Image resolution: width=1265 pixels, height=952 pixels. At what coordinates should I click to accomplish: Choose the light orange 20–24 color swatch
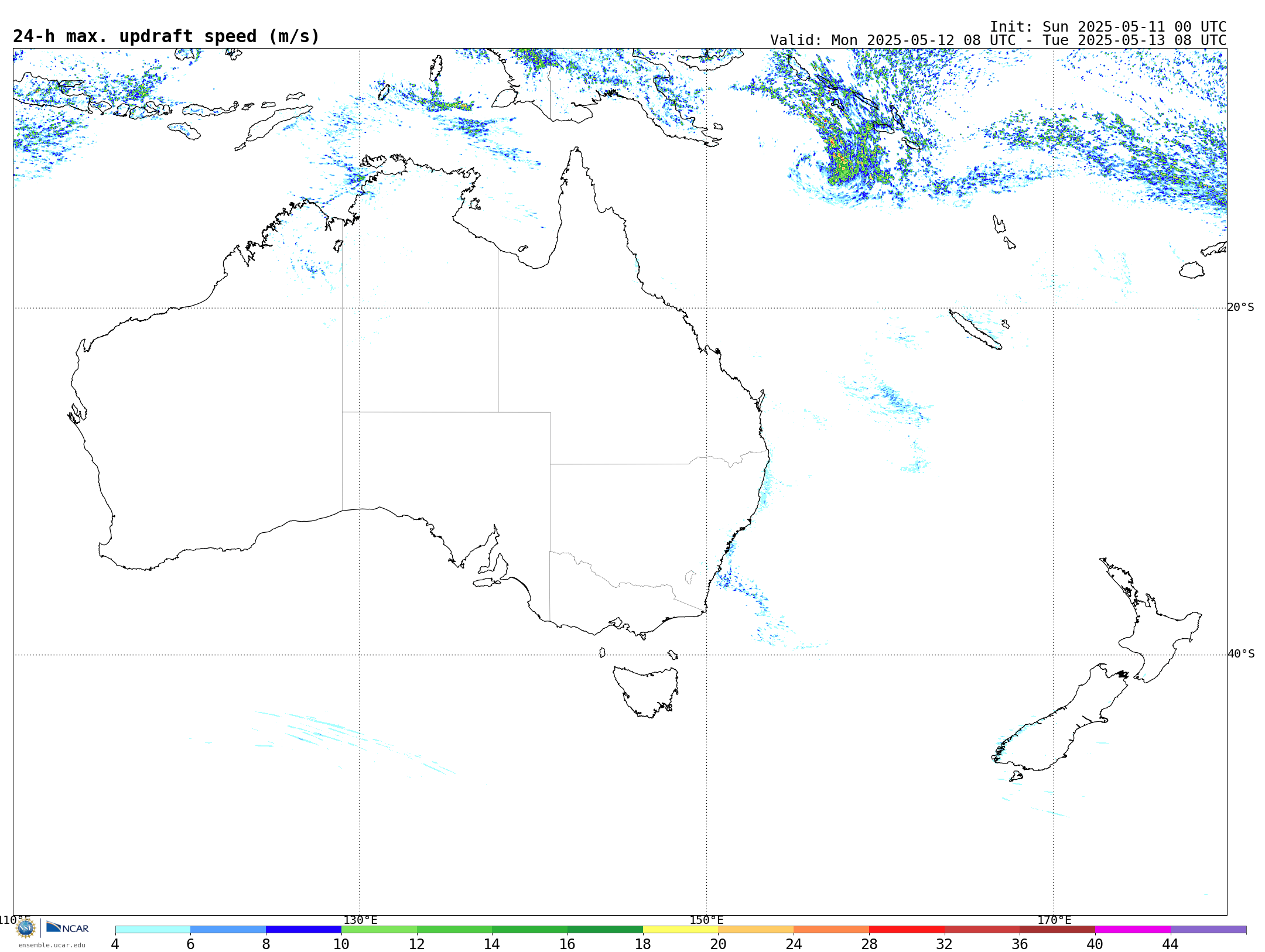pyautogui.click(x=756, y=930)
